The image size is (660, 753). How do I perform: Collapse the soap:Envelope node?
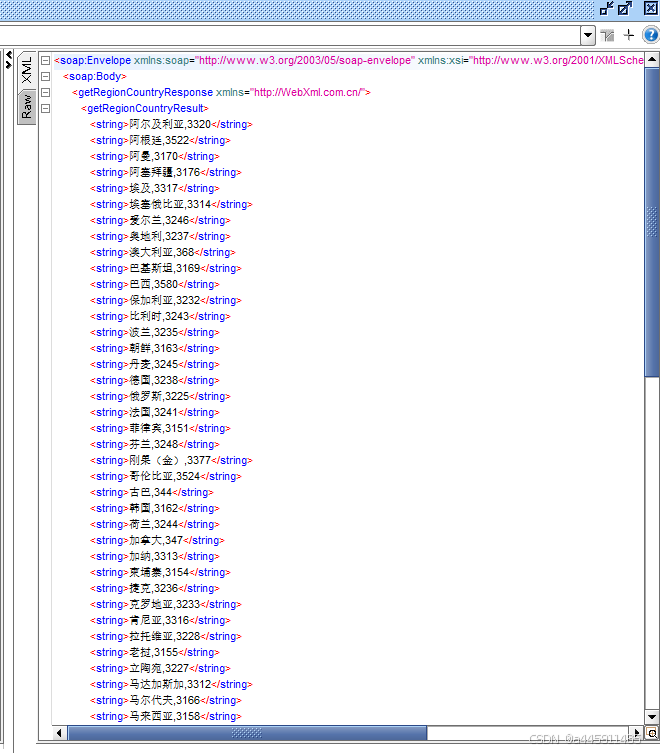click(x=46, y=61)
